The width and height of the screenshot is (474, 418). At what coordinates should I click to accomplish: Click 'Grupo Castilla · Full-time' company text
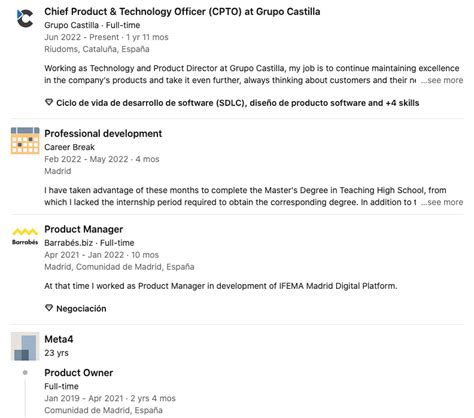(92, 25)
